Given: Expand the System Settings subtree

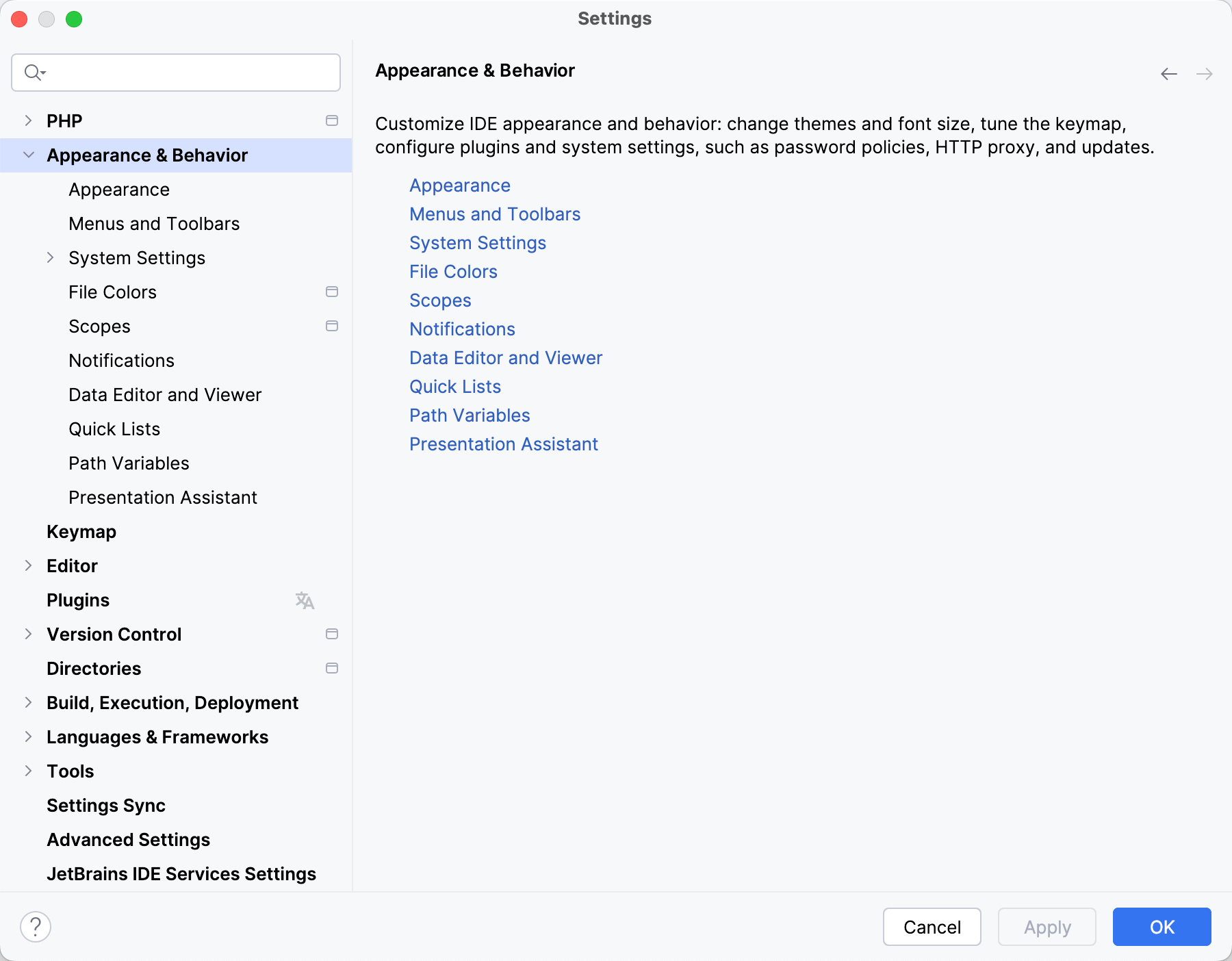Looking at the screenshot, I should click(x=51, y=257).
